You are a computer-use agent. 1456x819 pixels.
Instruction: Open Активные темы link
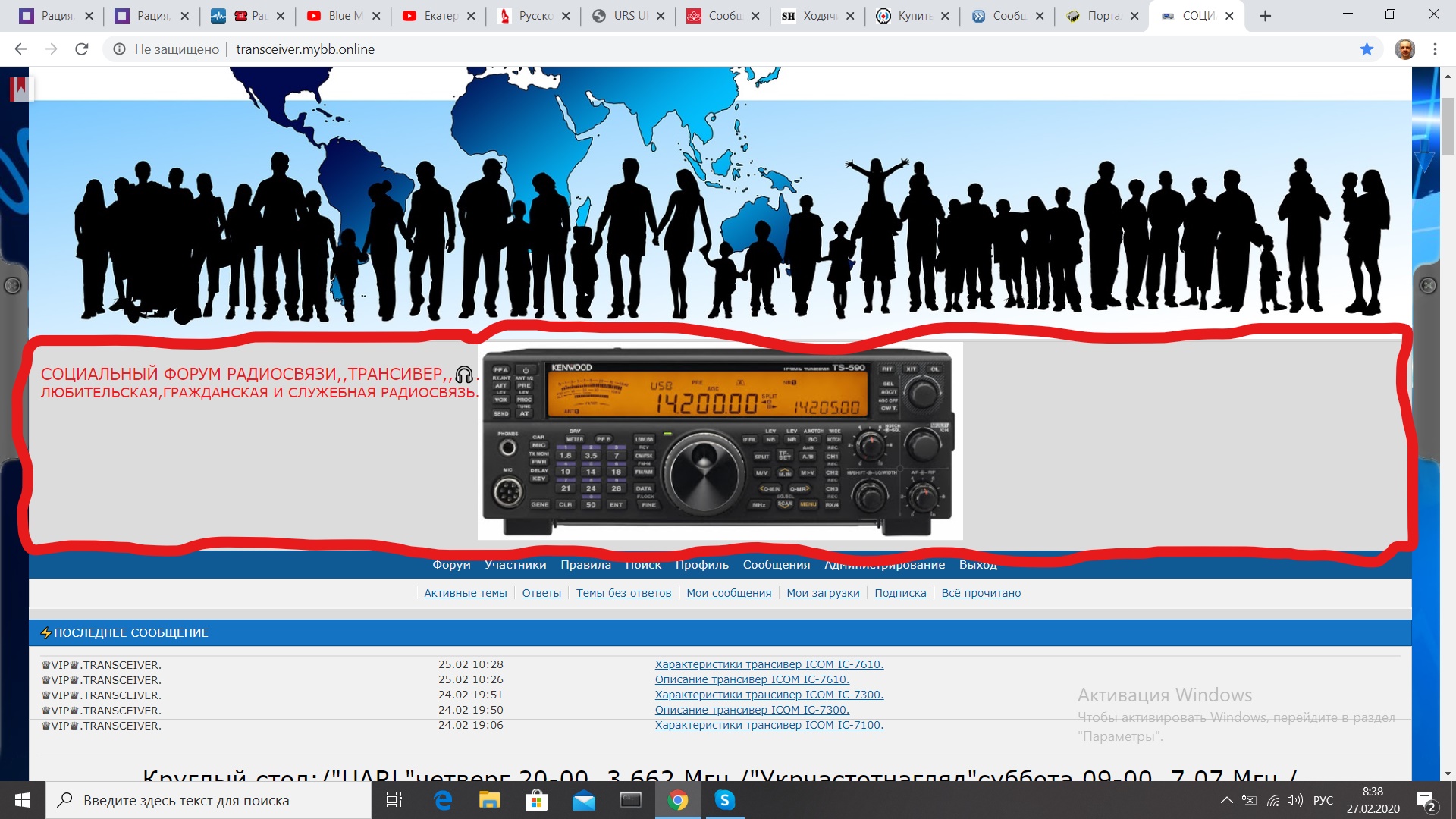tap(466, 593)
